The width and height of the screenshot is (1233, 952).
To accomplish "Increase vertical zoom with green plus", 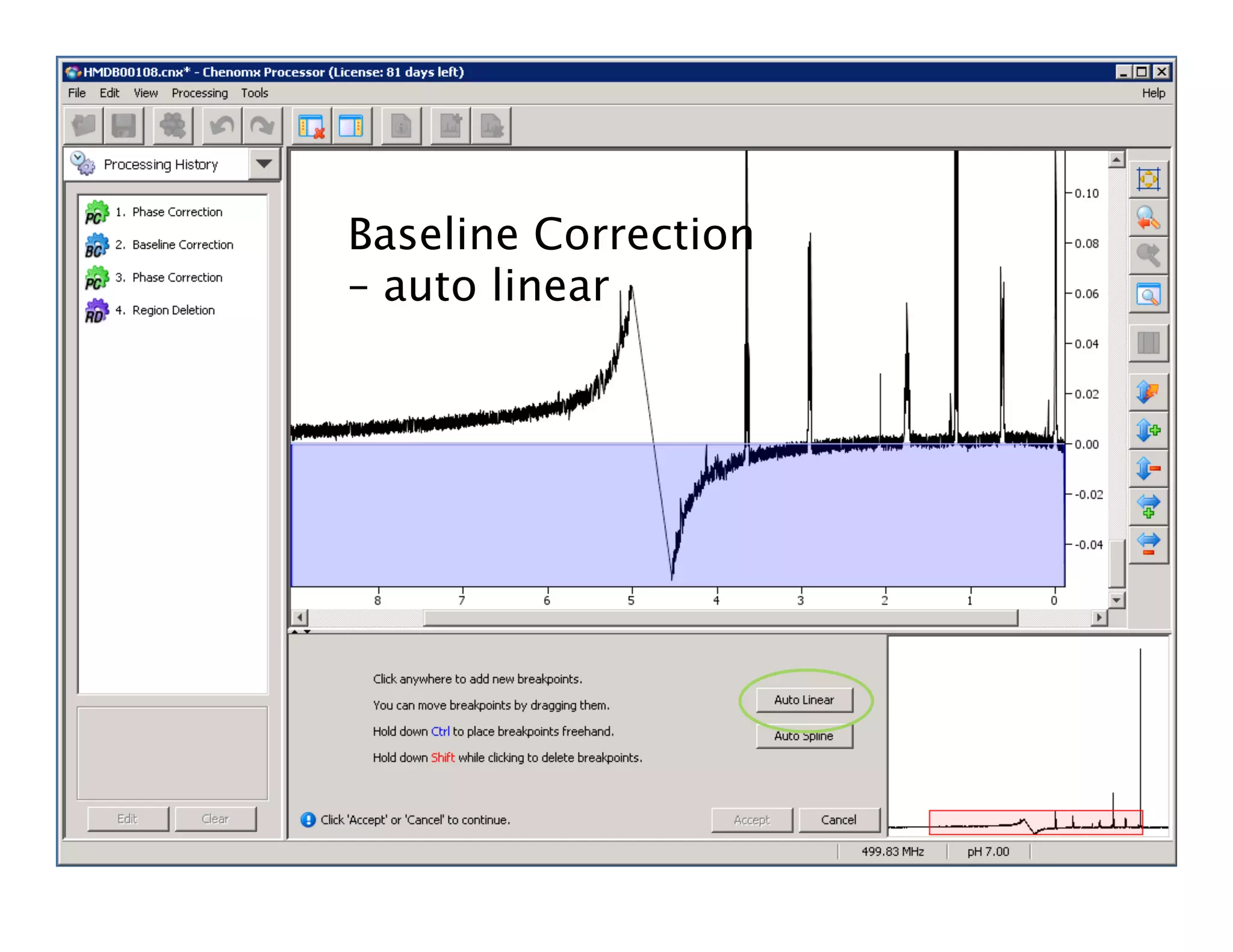I will (x=1148, y=431).
